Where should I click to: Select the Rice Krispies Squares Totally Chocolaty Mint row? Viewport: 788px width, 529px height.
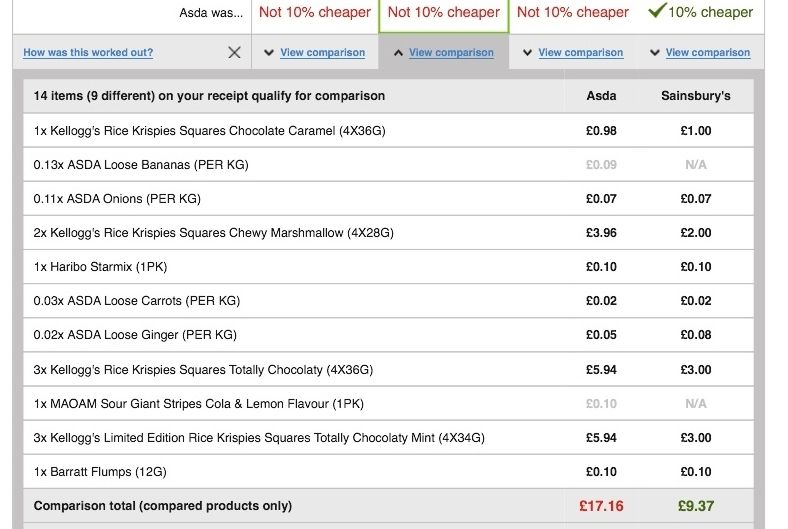coord(258,438)
